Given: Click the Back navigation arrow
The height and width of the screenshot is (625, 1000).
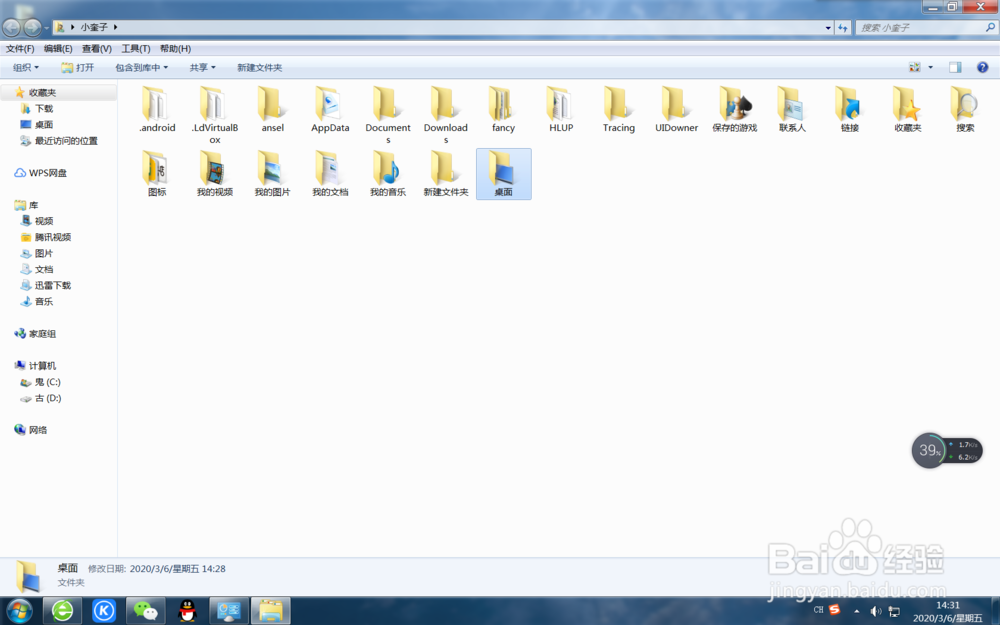Looking at the screenshot, I should click(11, 27).
